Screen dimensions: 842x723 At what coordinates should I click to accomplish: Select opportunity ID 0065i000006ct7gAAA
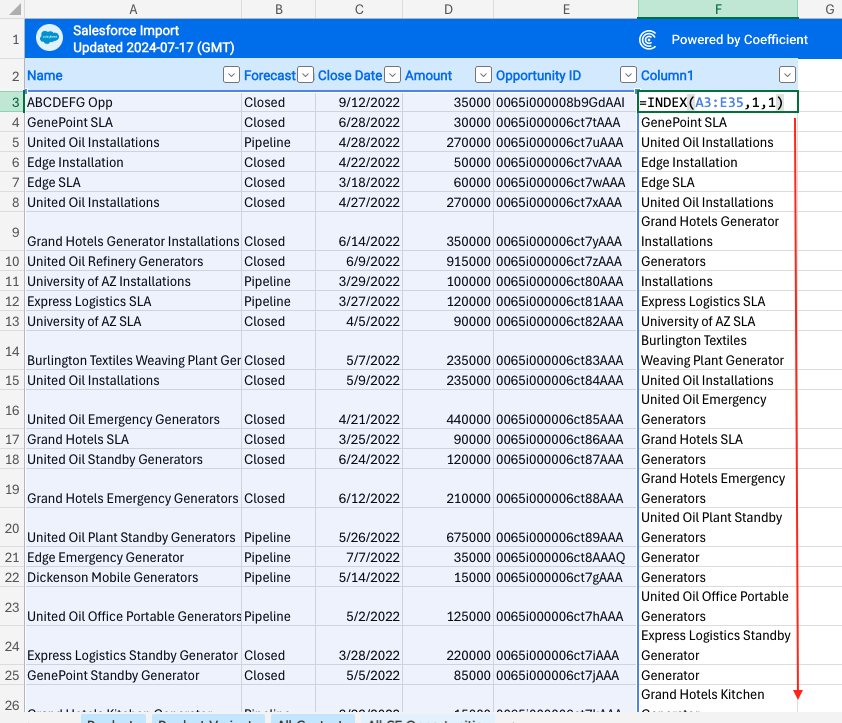pyautogui.click(x=565, y=577)
